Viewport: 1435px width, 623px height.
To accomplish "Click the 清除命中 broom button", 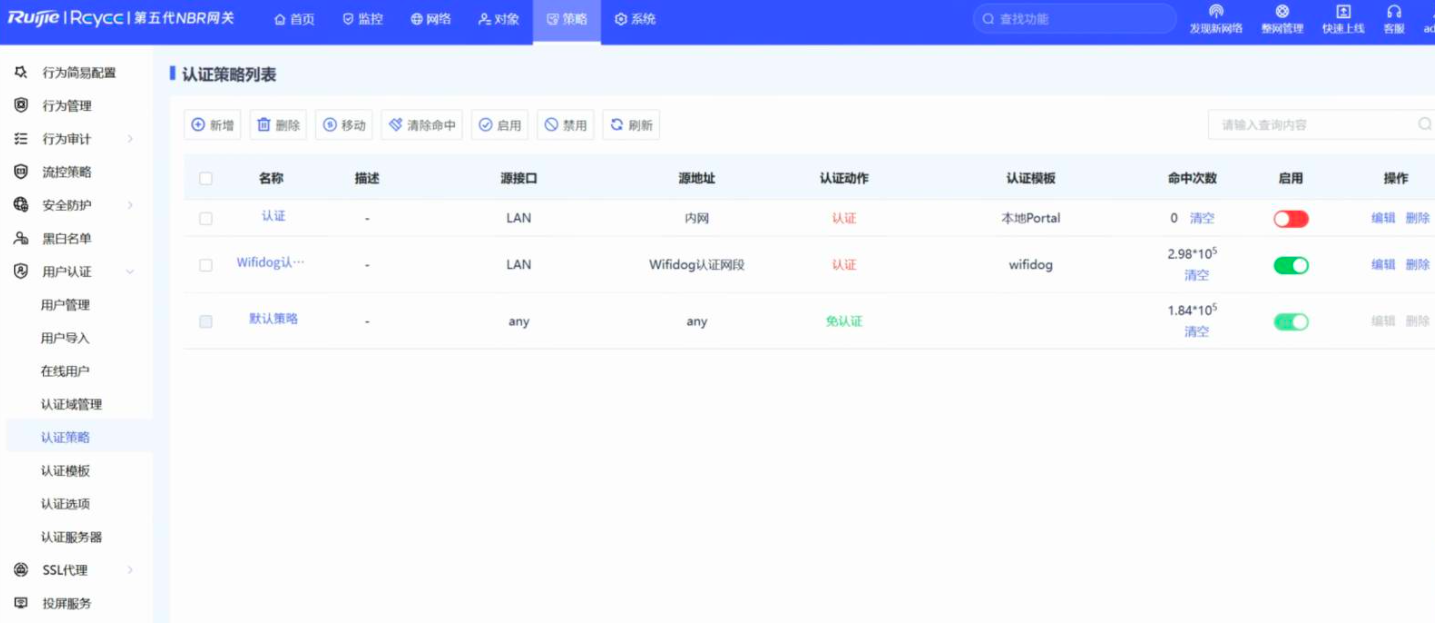I will coord(421,125).
